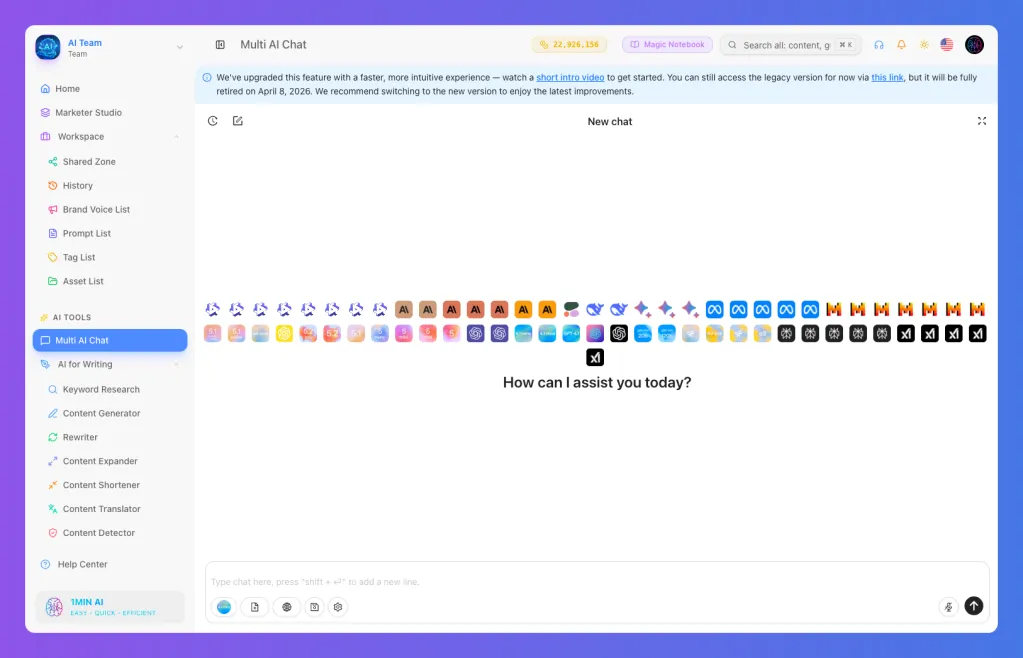
Task: Select the black OpenAI model icon
Action: (x=618, y=333)
